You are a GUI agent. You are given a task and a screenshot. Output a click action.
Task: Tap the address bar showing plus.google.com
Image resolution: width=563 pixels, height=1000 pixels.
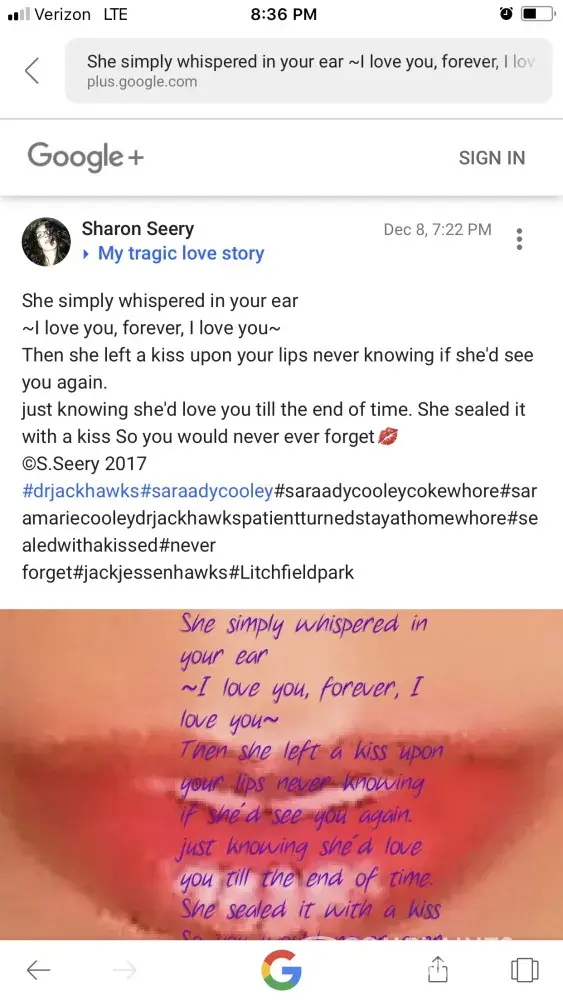click(x=309, y=70)
